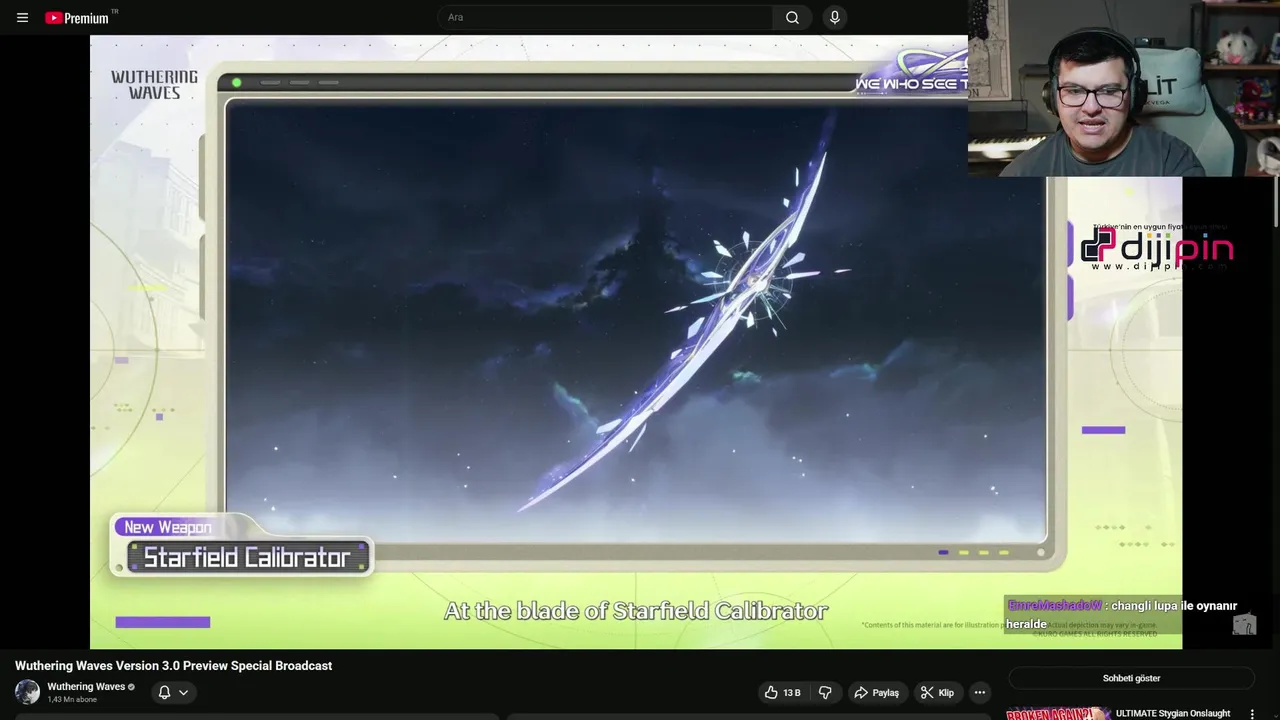This screenshot has height=720, width=1280.
Task: Like the video showing 13 B
Action: [x=783, y=692]
